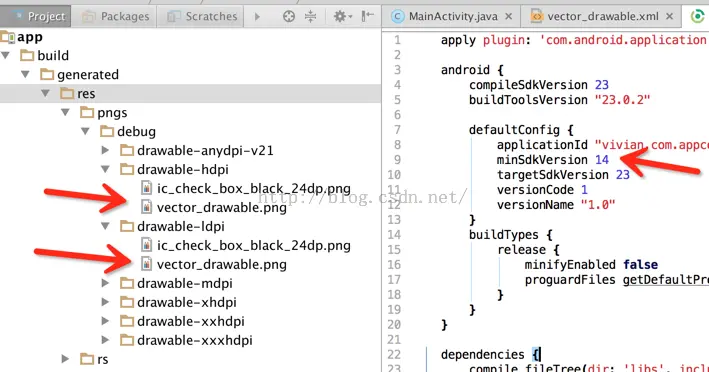709x372 pixels.
Task: Expand drawable-xxhdpi folder
Action: [105, 321]
